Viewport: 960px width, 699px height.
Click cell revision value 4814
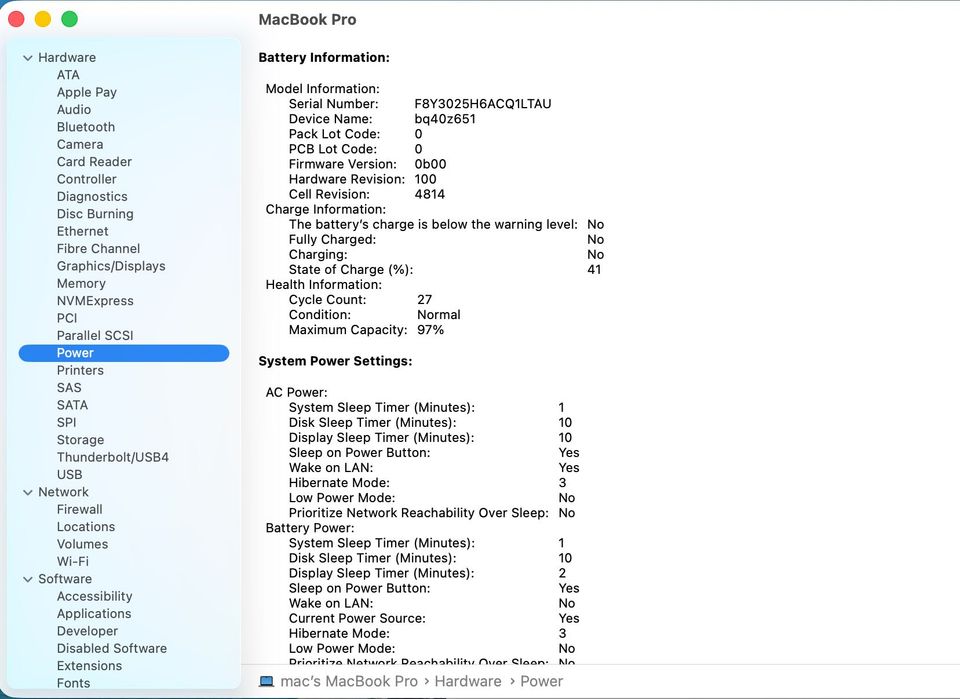[x=429, y=195]
